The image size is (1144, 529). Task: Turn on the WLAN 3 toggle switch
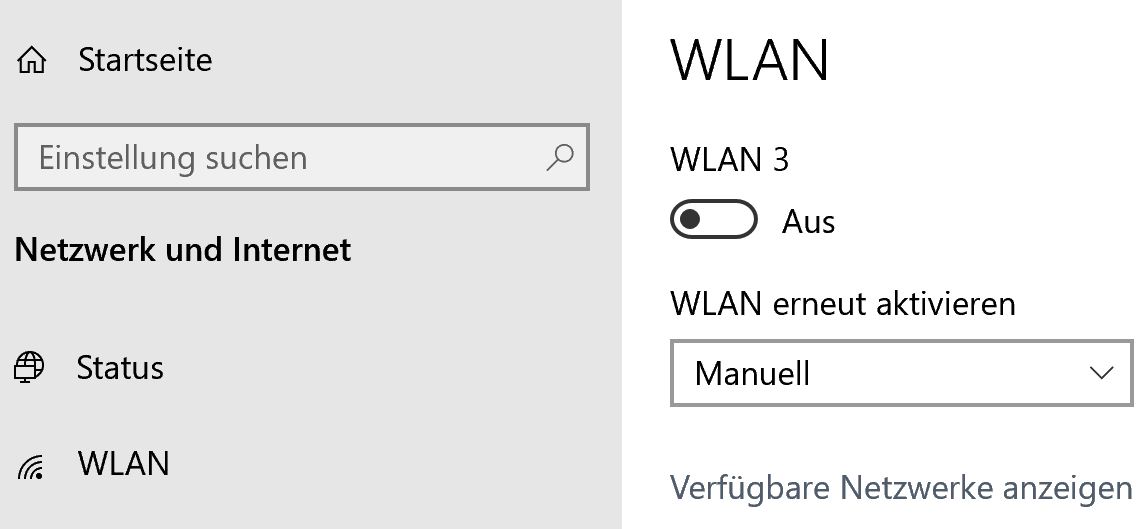tap(714, 219)
